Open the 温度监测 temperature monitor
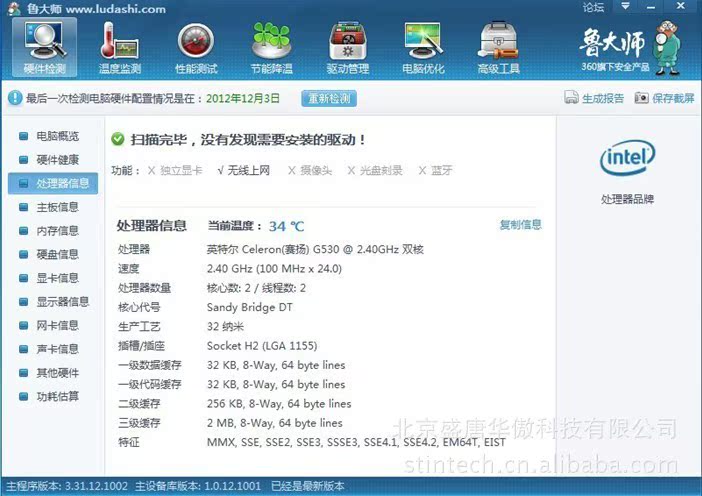The width and height of the screenshot is (702, 496). coord(119,47)
